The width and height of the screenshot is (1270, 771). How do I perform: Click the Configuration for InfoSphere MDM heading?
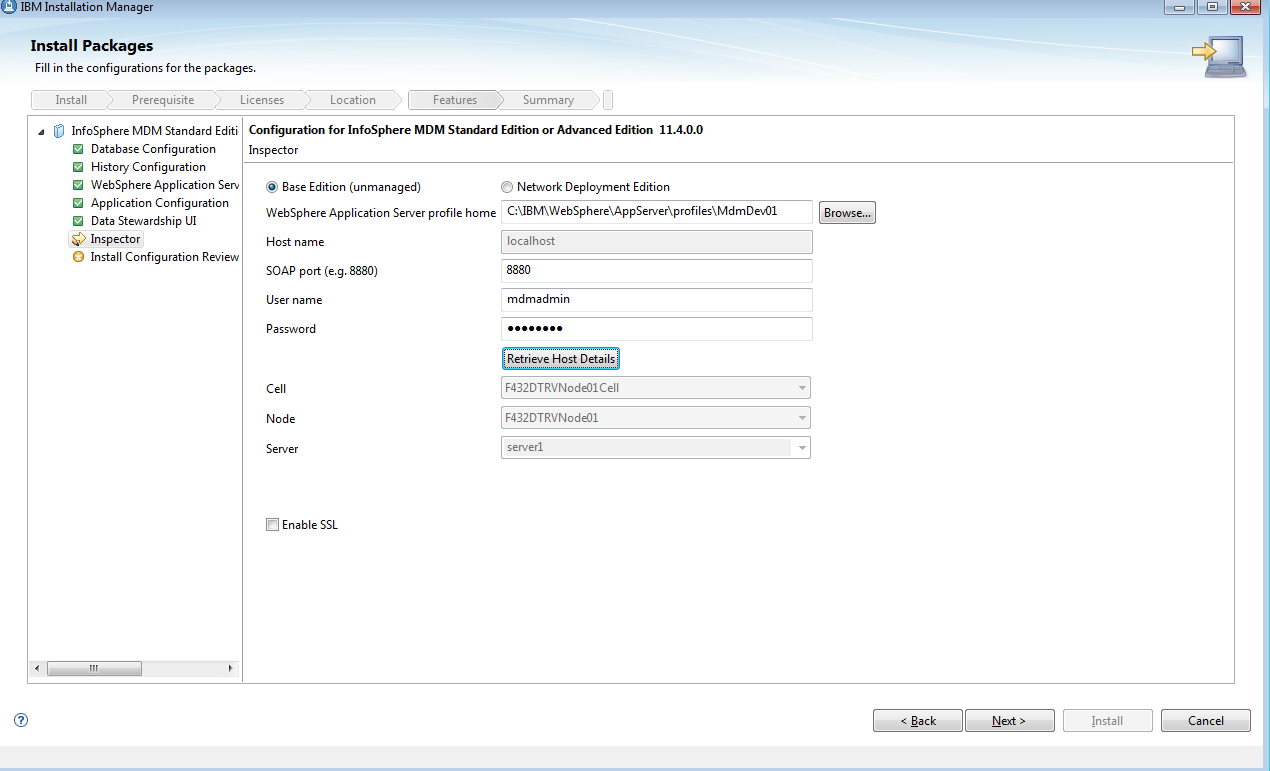(475, 130)
